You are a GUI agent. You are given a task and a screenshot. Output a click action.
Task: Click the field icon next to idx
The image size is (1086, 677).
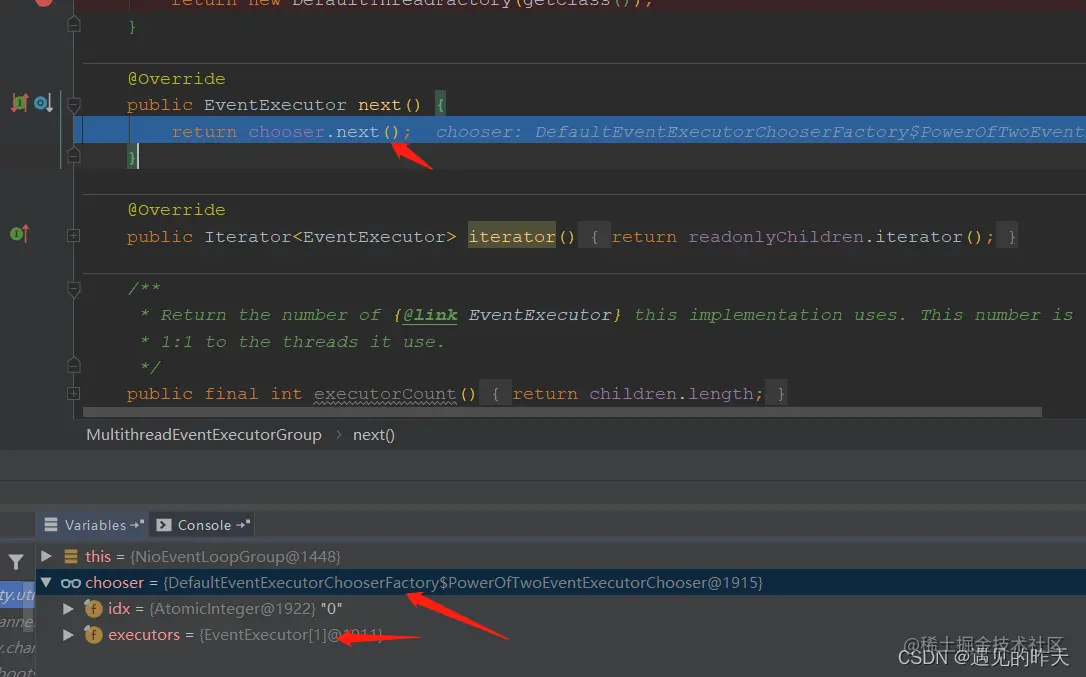tap(94, 608)
